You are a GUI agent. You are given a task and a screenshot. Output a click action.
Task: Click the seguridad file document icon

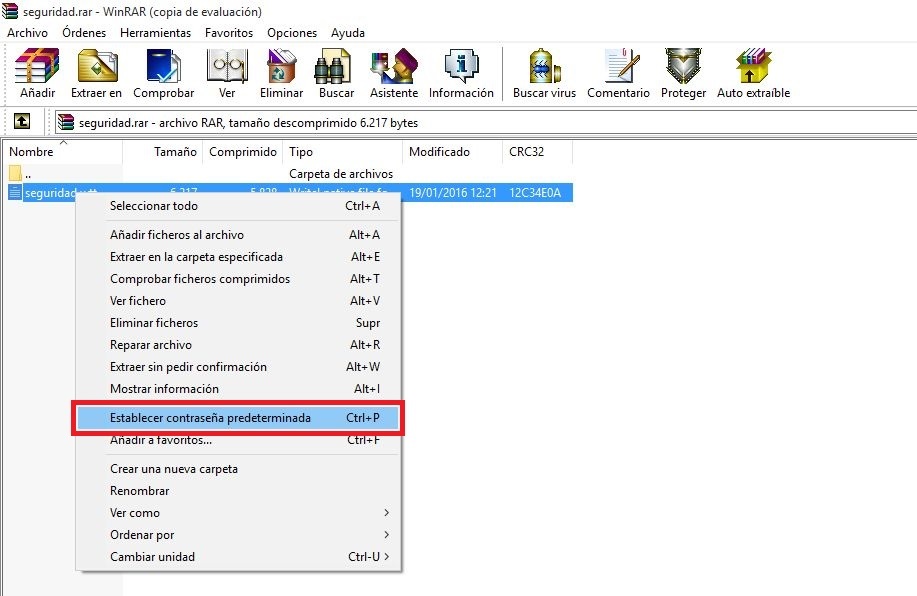15,192
